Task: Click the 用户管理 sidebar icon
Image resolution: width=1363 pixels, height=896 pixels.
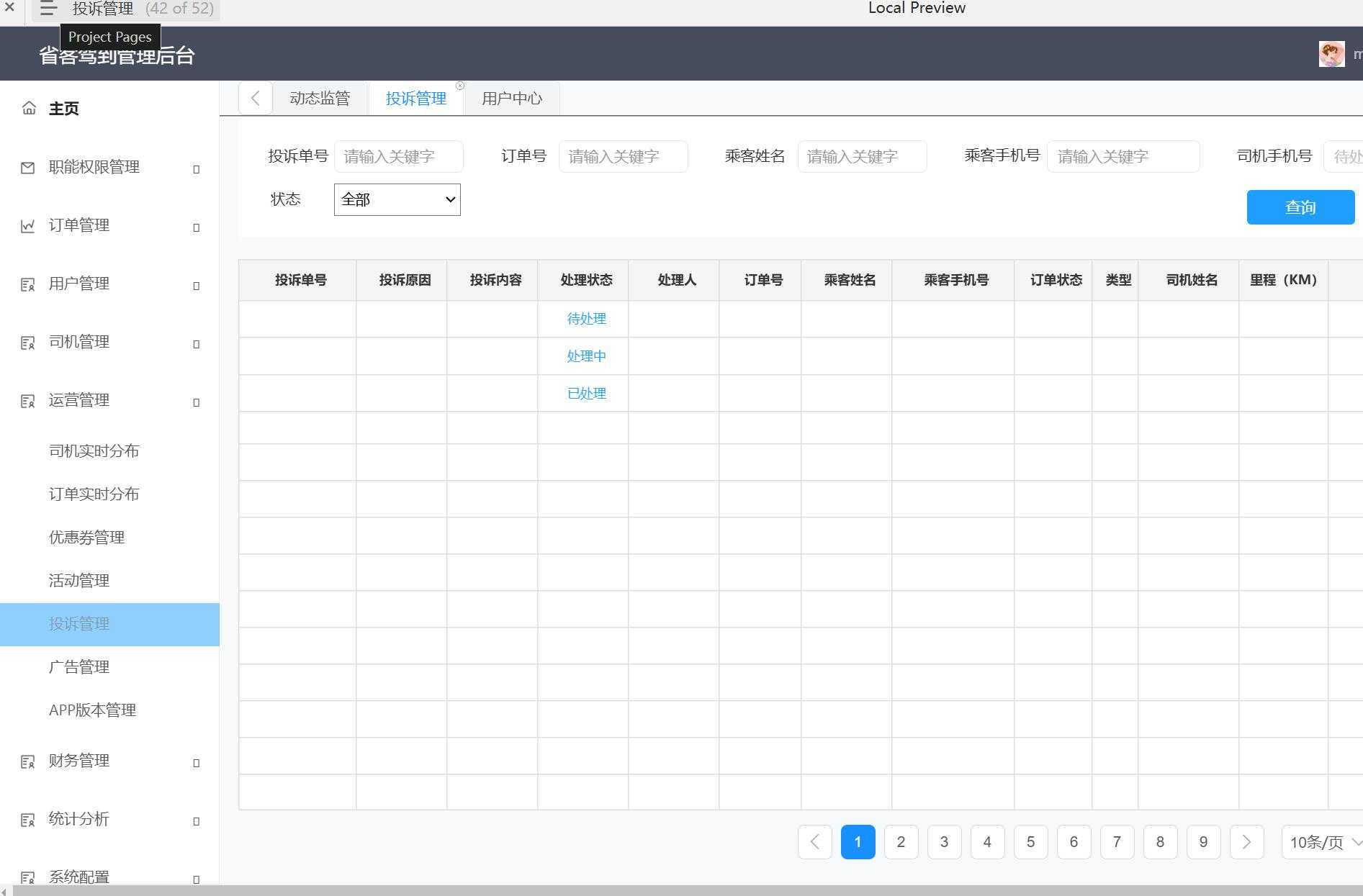Action: tap(28, 285)
